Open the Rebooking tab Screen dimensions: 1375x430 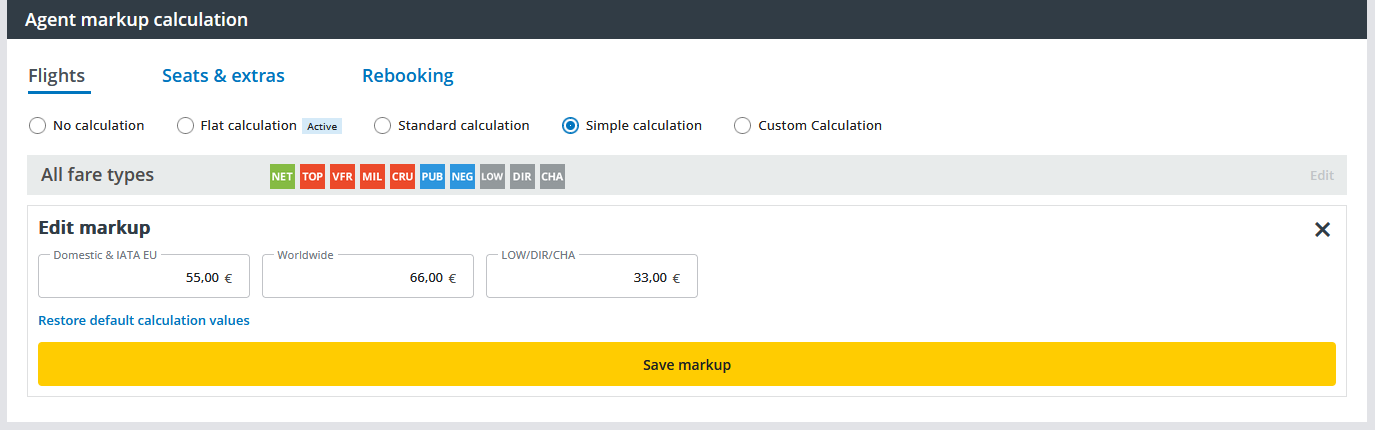[407, 76]
